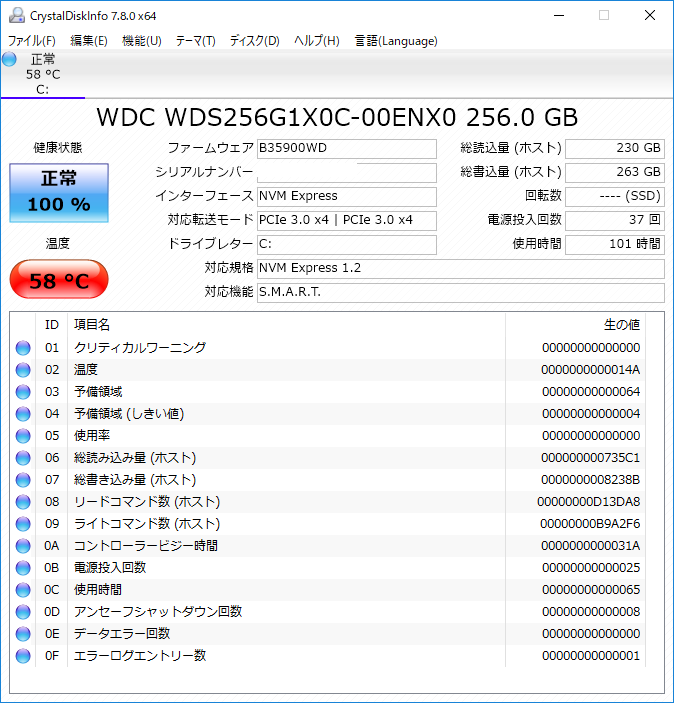This screenshot has width=674, height=703.
Task: Click status orb for 0A コントローラービジー時間
Action: tap(23, 546)
